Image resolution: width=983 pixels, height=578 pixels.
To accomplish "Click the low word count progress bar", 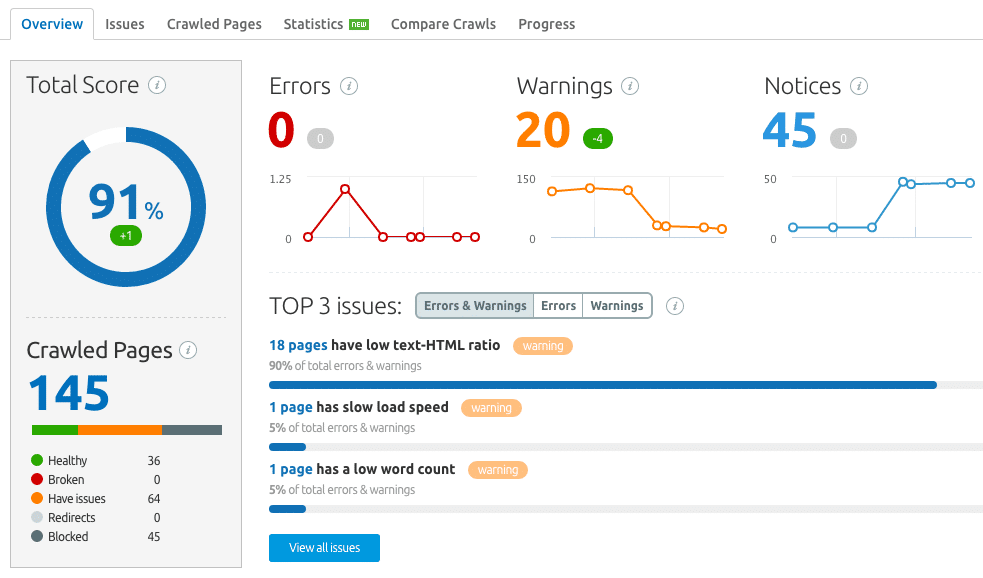I will tap(626, 509).
